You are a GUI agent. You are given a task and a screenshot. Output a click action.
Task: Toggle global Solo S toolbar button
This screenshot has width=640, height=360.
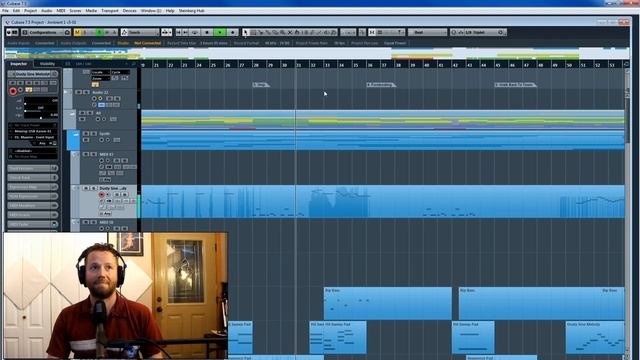[x=85, y=32]
